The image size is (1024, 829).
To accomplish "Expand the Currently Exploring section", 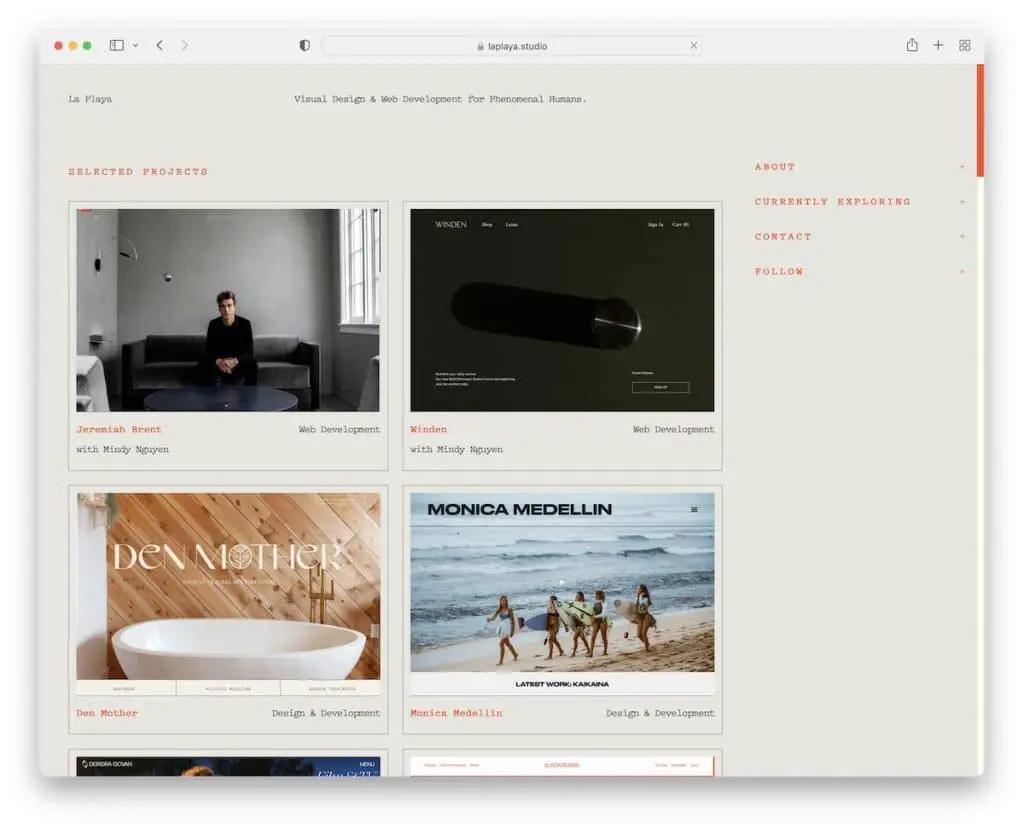I will (x=832, y=202).
